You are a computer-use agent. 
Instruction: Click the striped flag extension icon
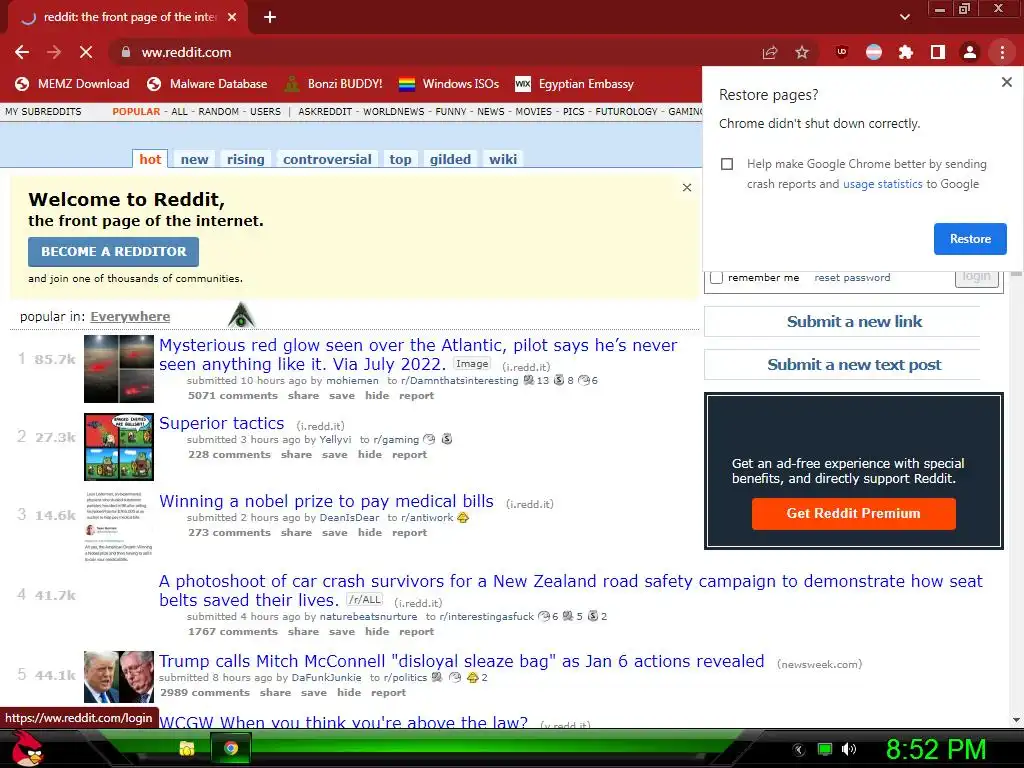pos(874,52)
